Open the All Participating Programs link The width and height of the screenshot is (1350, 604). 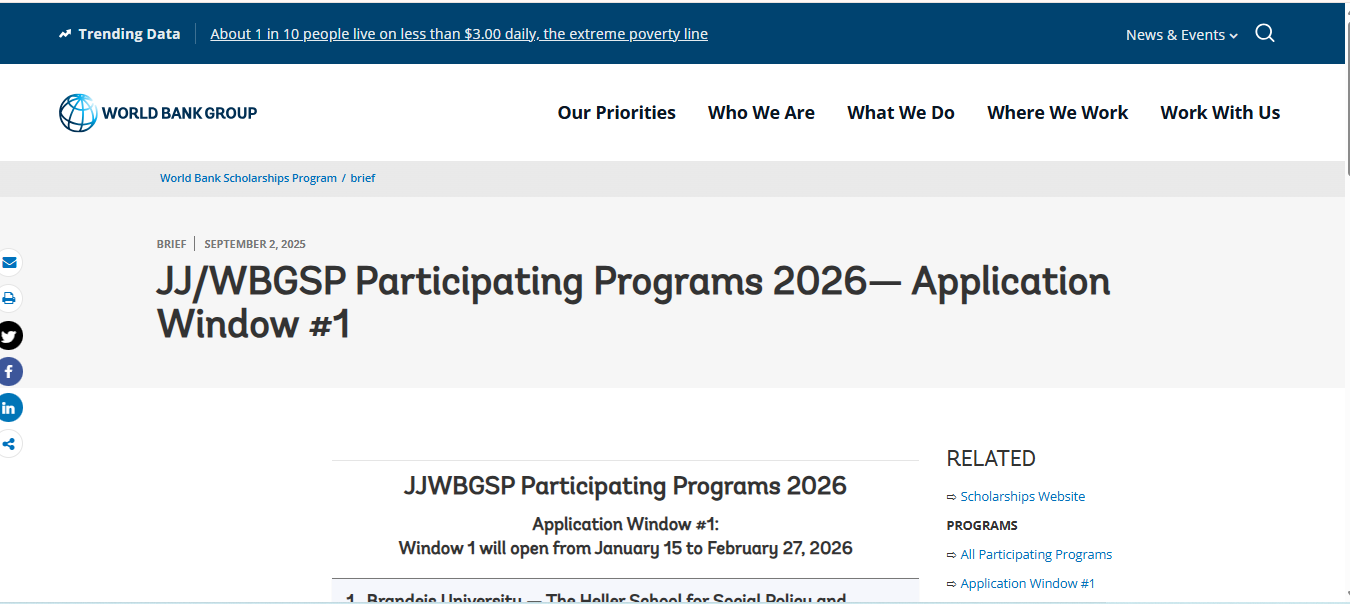(1036, 554)
